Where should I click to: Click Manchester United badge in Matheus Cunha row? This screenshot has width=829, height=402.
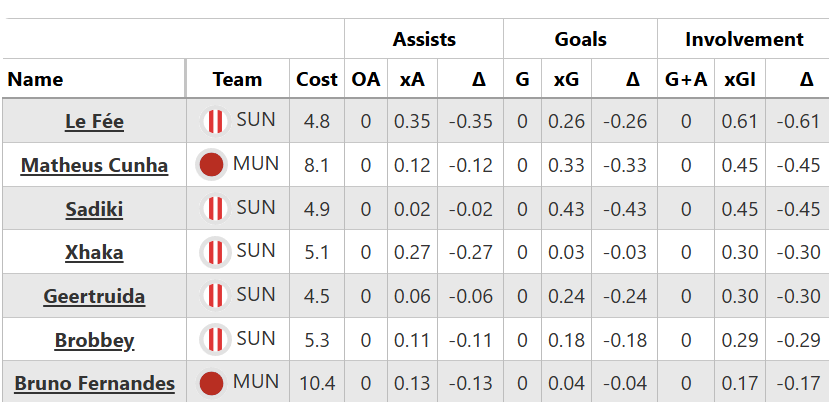(211, 165)
